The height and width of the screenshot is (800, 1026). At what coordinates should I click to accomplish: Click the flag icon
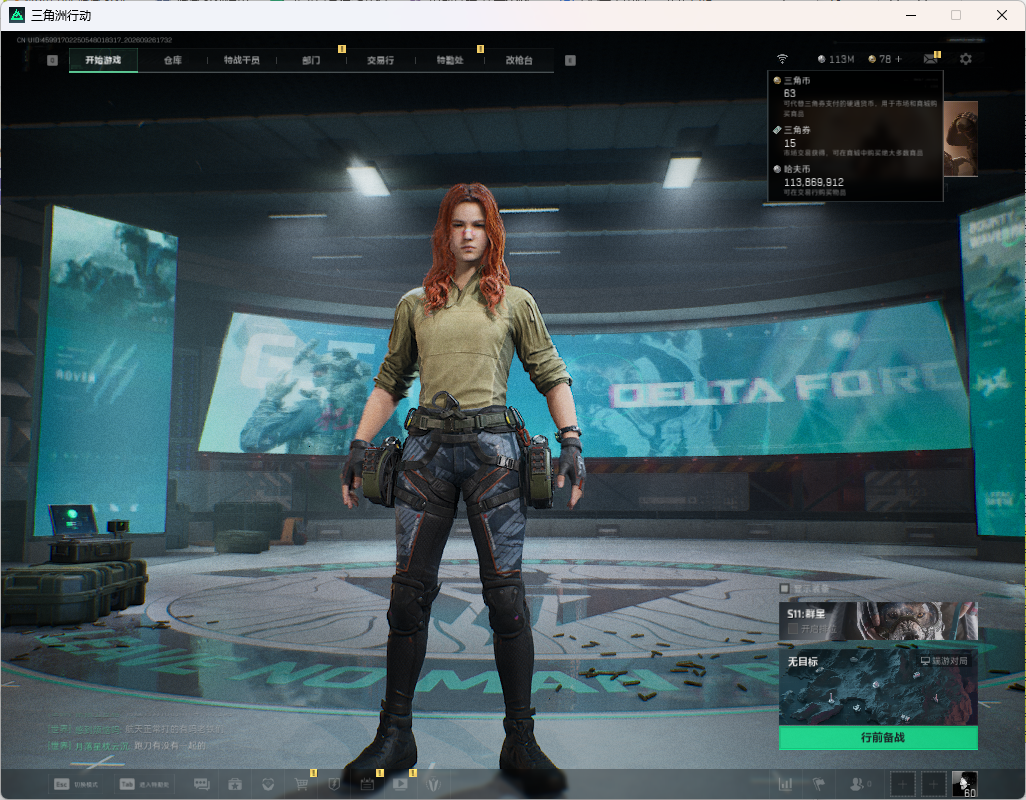(819, 784)
